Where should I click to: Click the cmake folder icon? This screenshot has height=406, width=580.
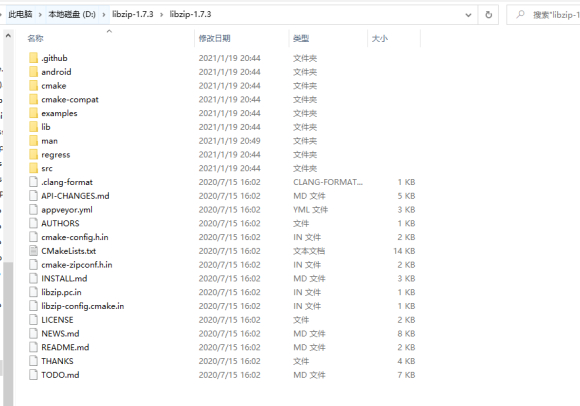click(33, 85)
